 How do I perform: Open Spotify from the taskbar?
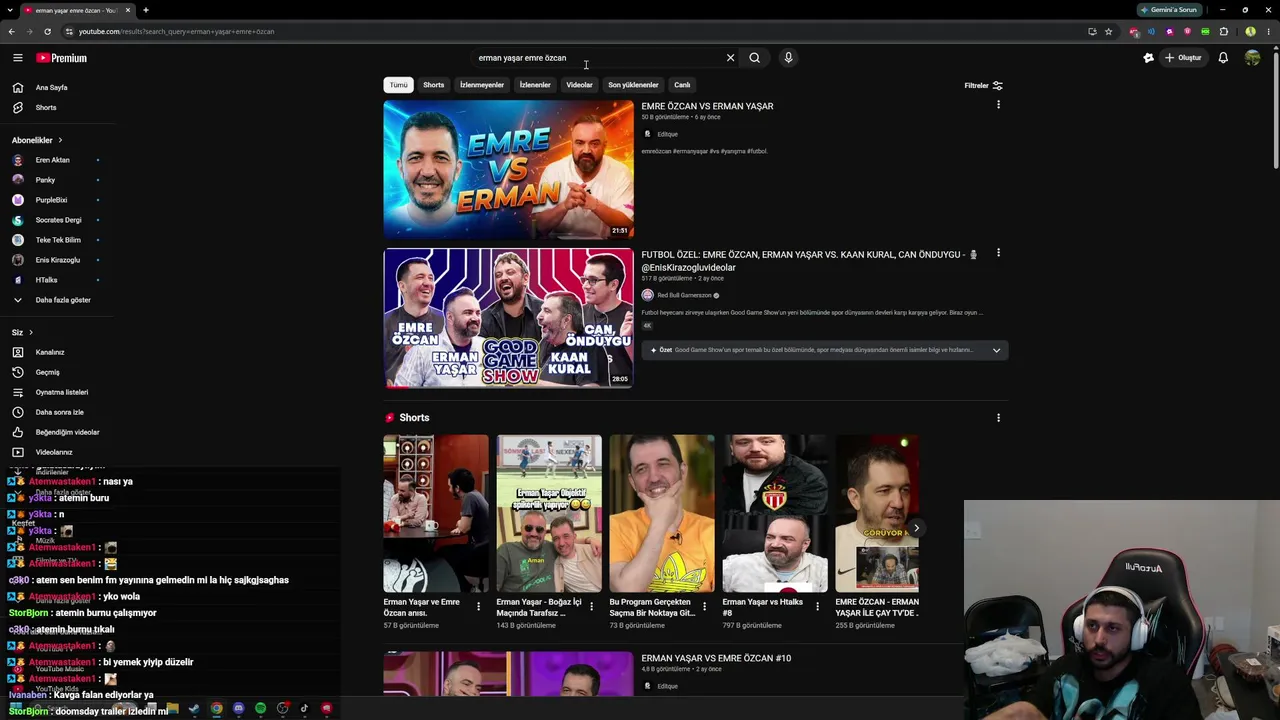(260, 709)
